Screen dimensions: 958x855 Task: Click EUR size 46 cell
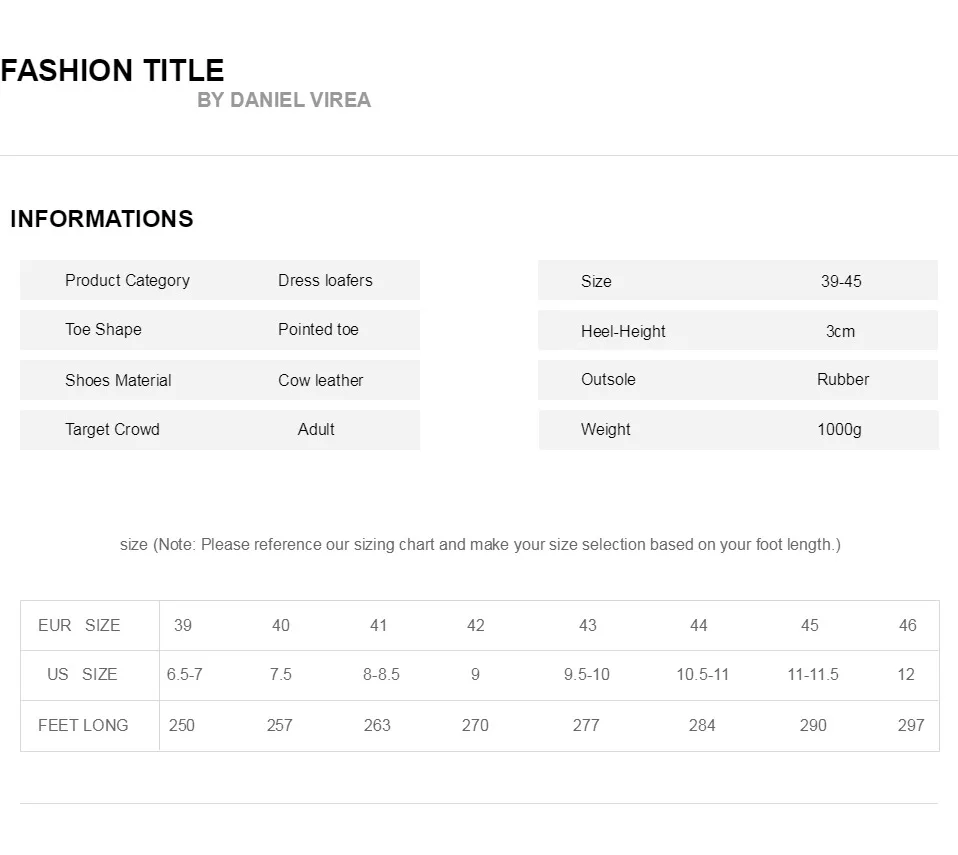coord(908,625)
